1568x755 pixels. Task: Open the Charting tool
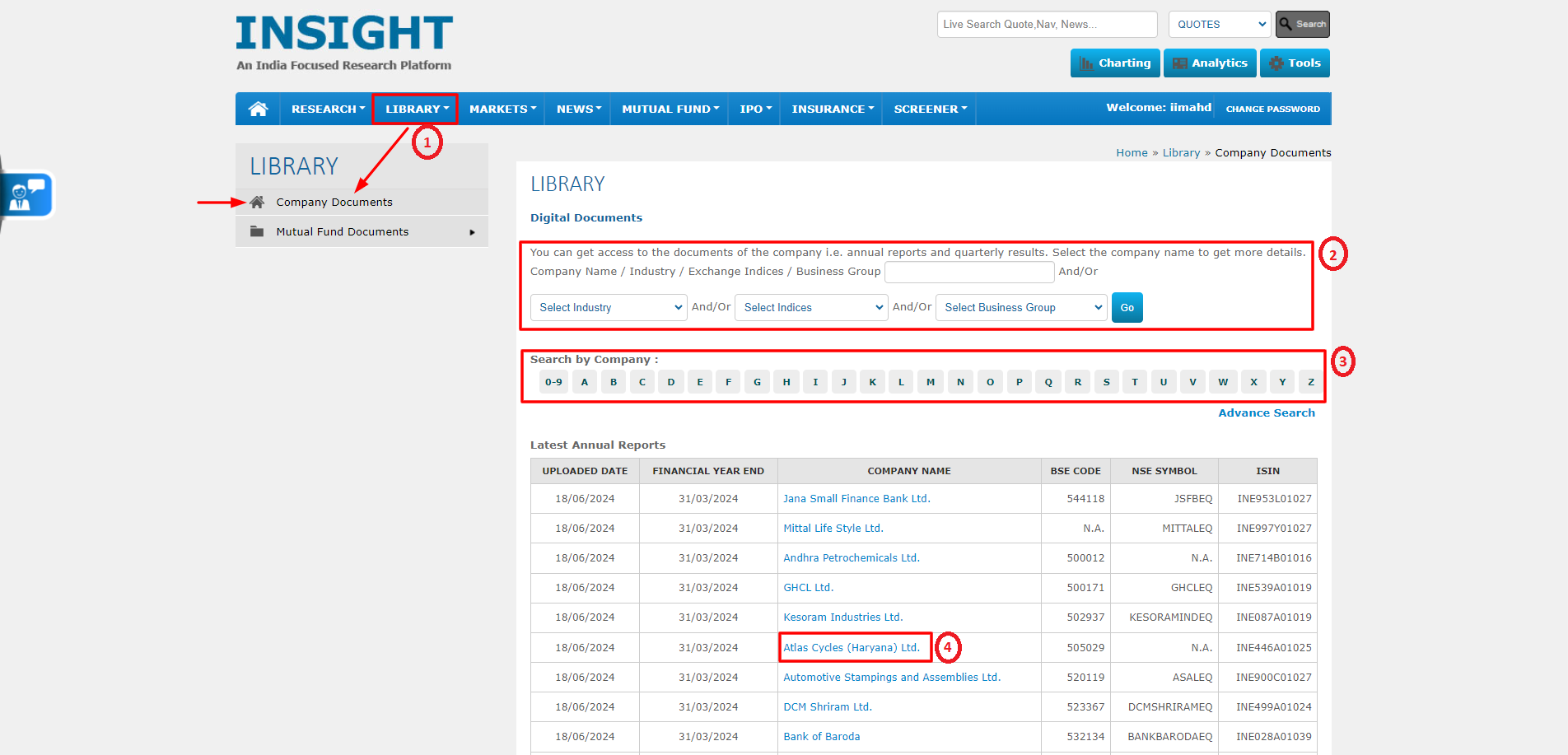[x=1115, y=63]
